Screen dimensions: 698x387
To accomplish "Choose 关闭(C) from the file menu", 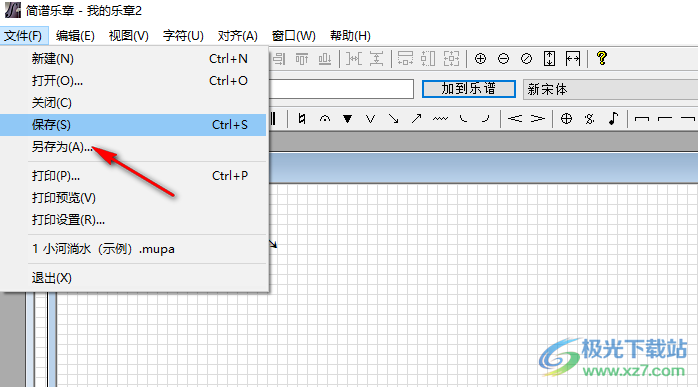I will tap(134, 103).
